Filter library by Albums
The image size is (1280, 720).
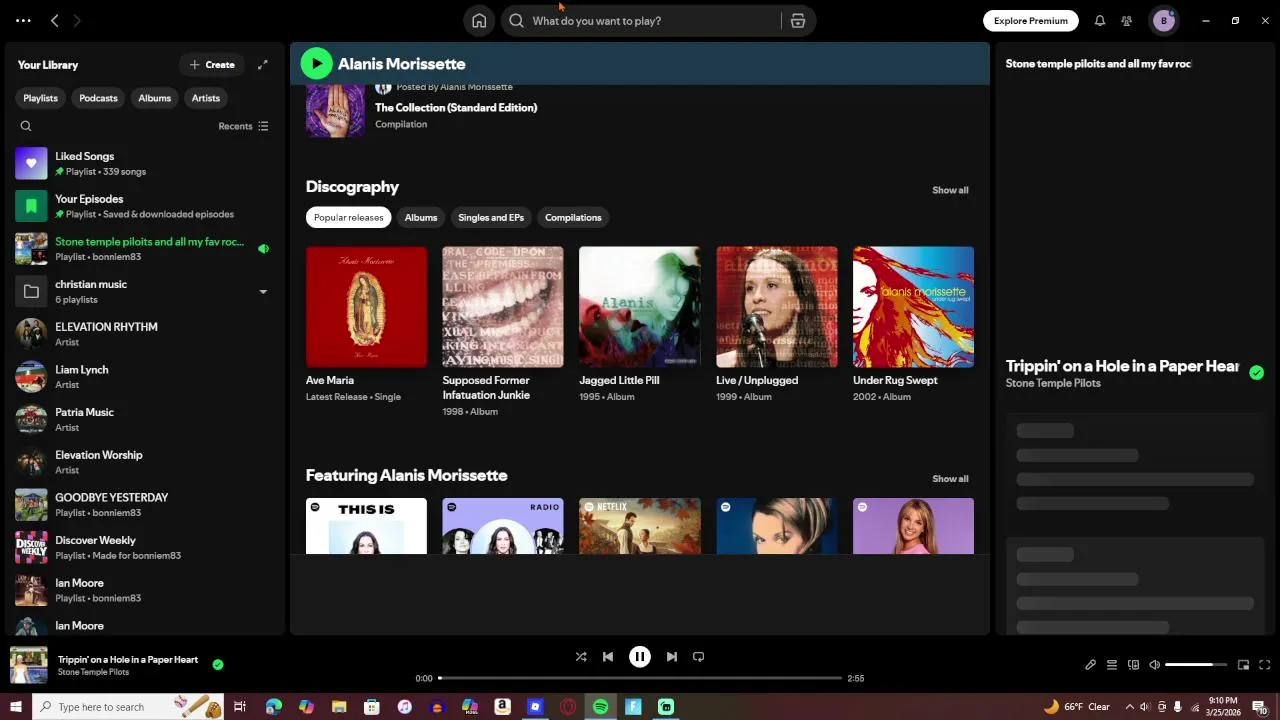coord(155,98)
